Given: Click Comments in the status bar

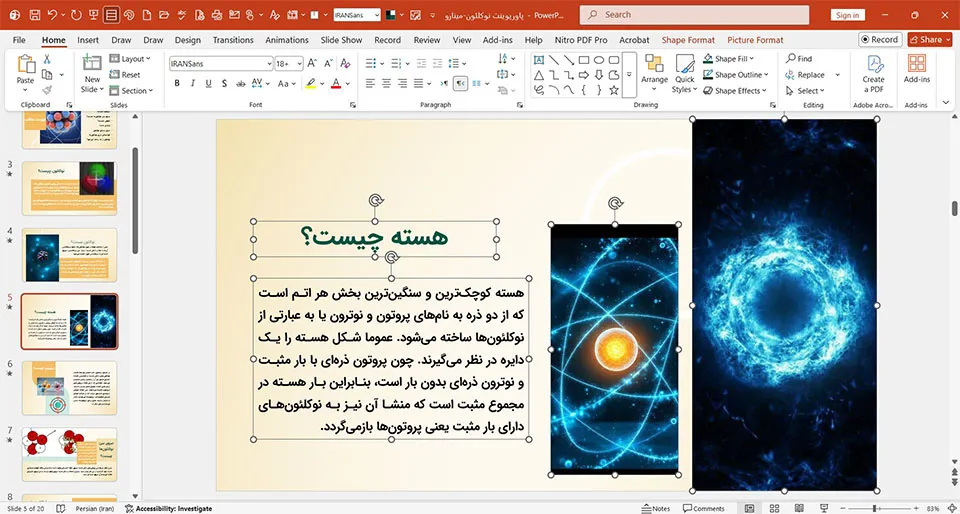Looking at the screenshot, I should click(704, 508).
